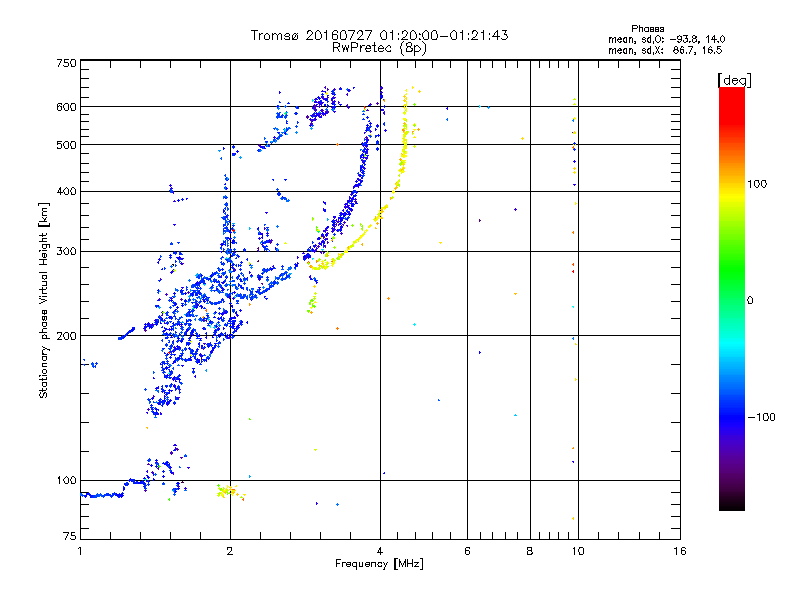Click the colorbar tick label '-100'
Image resolution: width=800 pixels, height=600 pixels.
(x=761, y=417)
